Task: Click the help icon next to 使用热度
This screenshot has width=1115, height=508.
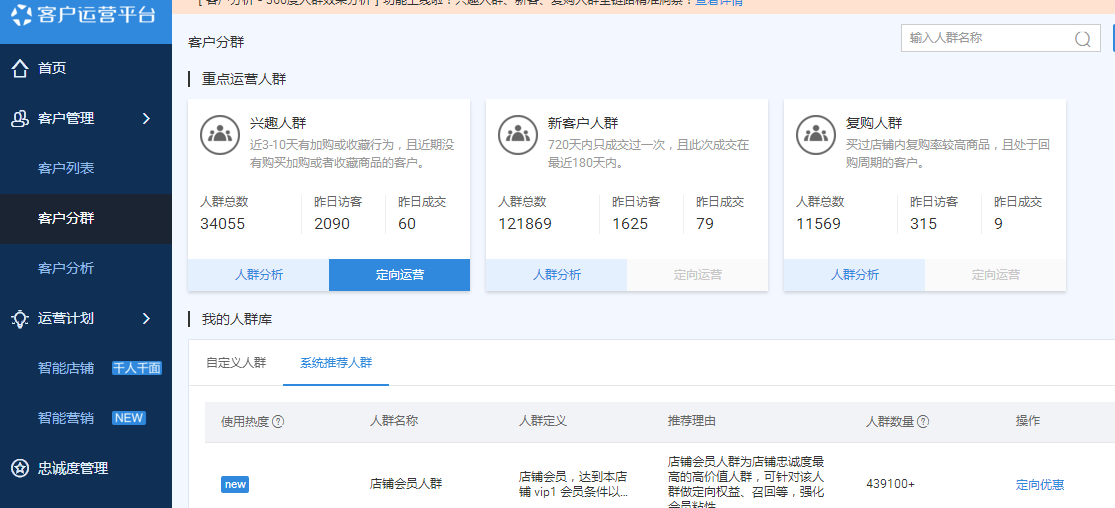Action: pyautogui.click(x=278, y=422)
